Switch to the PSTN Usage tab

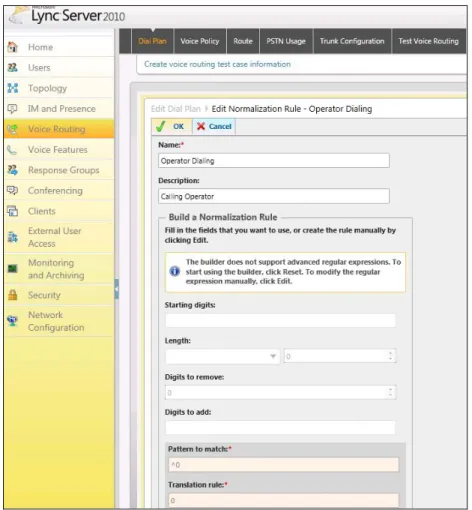coord(286,41)
